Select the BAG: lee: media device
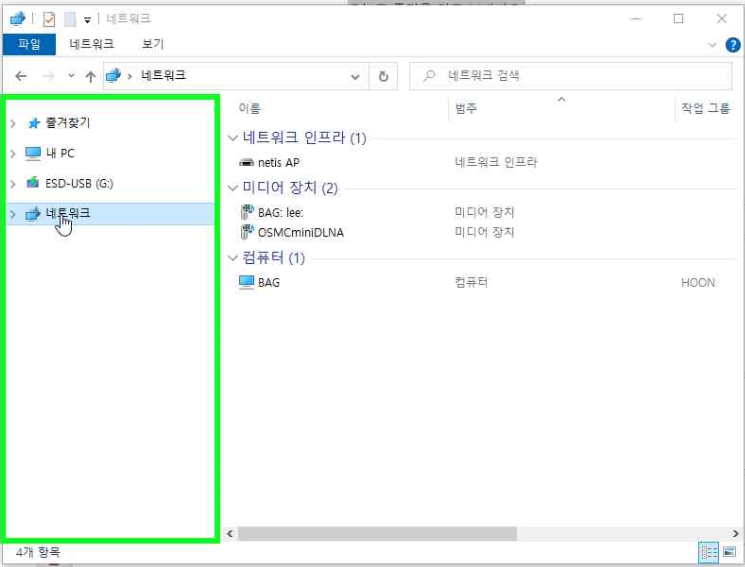 pyautogui.click(x=281, y=212)
